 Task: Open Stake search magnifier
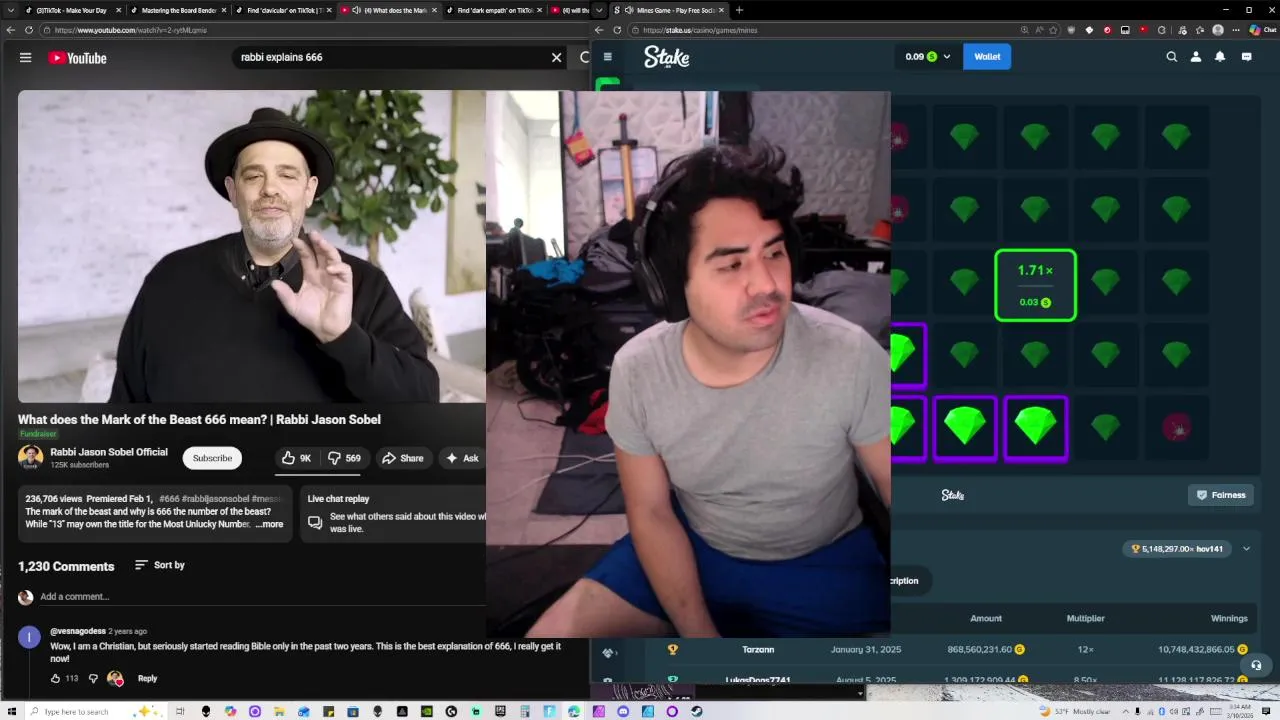click(1171, 57)
